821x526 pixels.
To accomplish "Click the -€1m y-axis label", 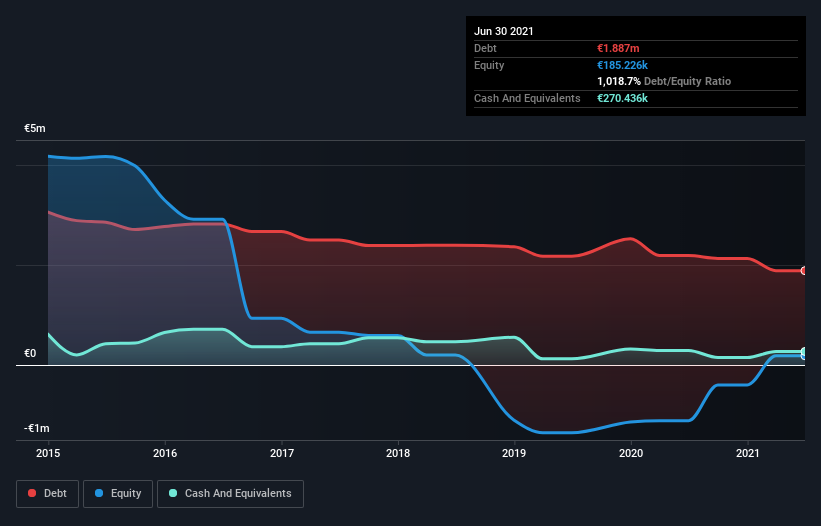I will pos(37,428).
